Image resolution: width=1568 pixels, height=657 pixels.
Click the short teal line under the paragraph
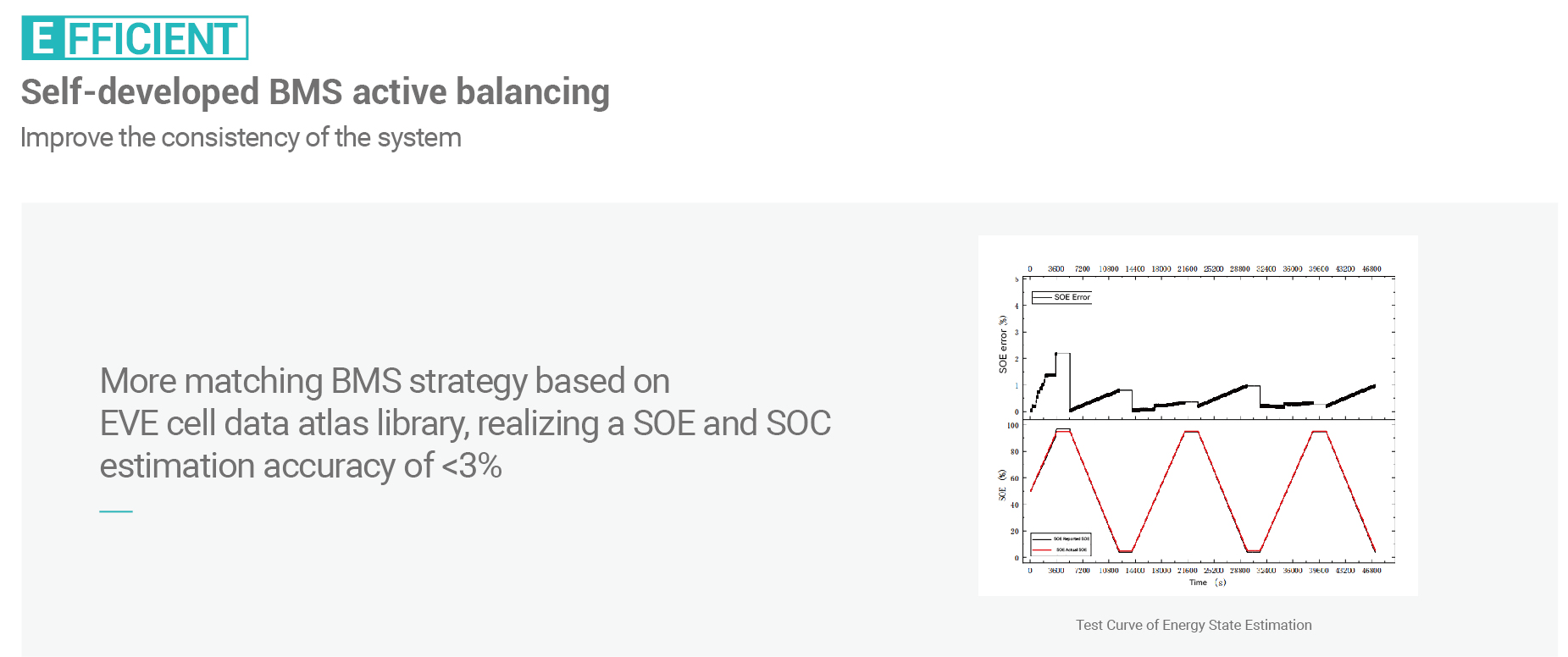[x=116, y=511]
